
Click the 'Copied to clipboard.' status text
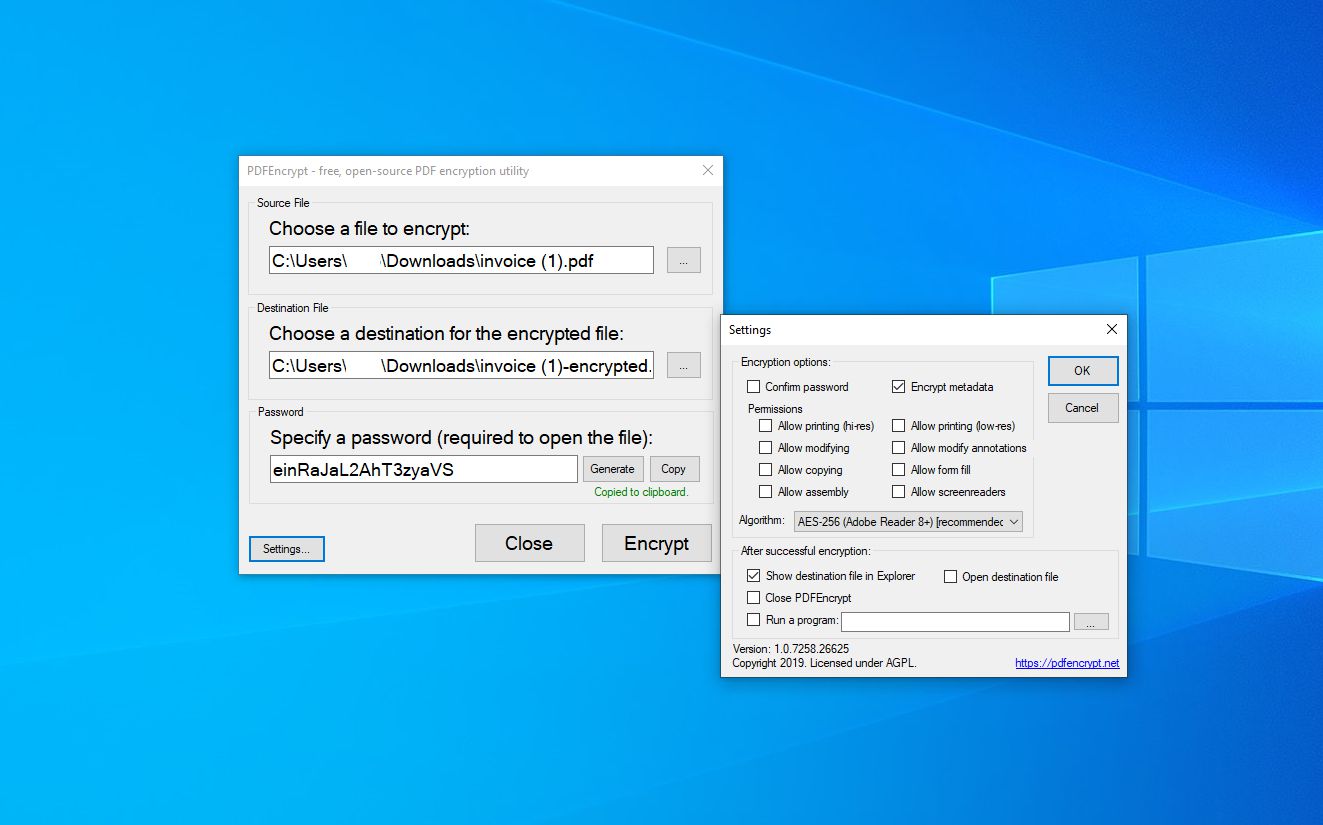[641, 492]
